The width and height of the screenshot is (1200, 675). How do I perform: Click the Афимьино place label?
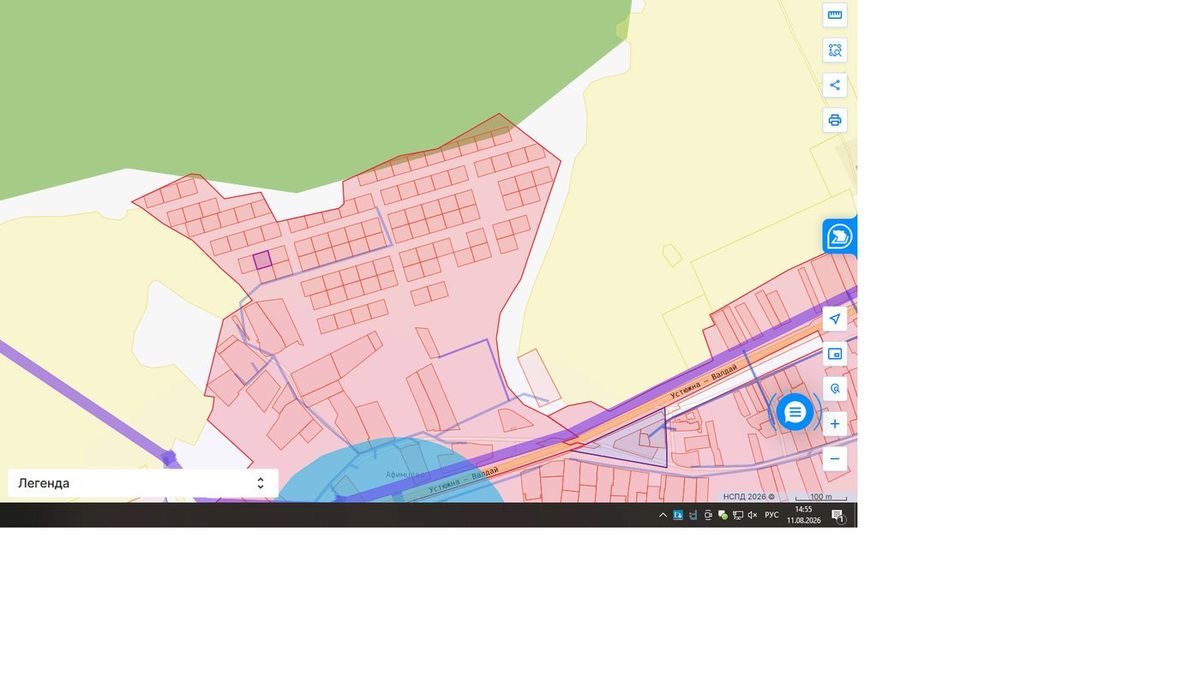pyautogui.click(x=407, y=474)
